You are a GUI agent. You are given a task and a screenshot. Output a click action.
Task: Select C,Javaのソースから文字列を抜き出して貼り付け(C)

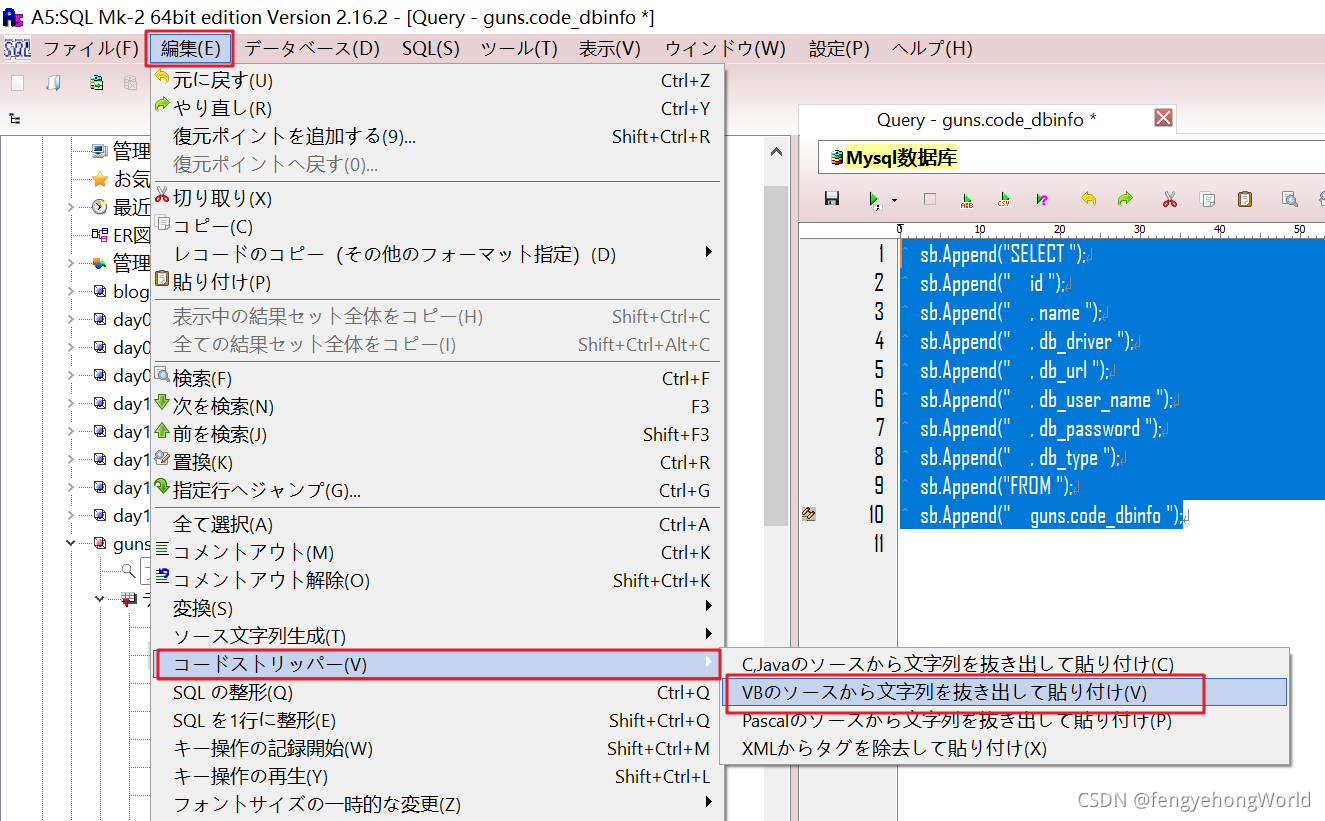1004,665
